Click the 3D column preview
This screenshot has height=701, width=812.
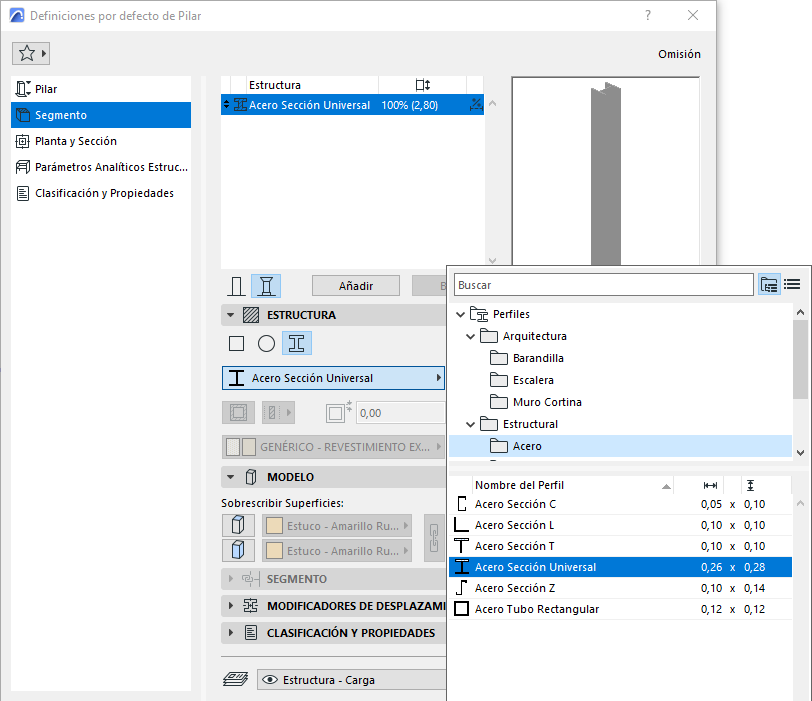(x=605, y=171)
